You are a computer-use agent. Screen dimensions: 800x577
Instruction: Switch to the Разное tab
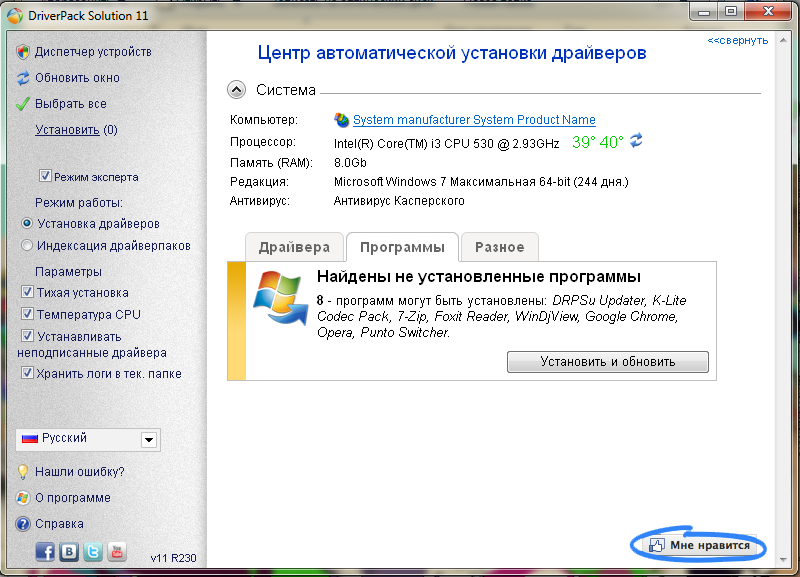pos(499,247)
